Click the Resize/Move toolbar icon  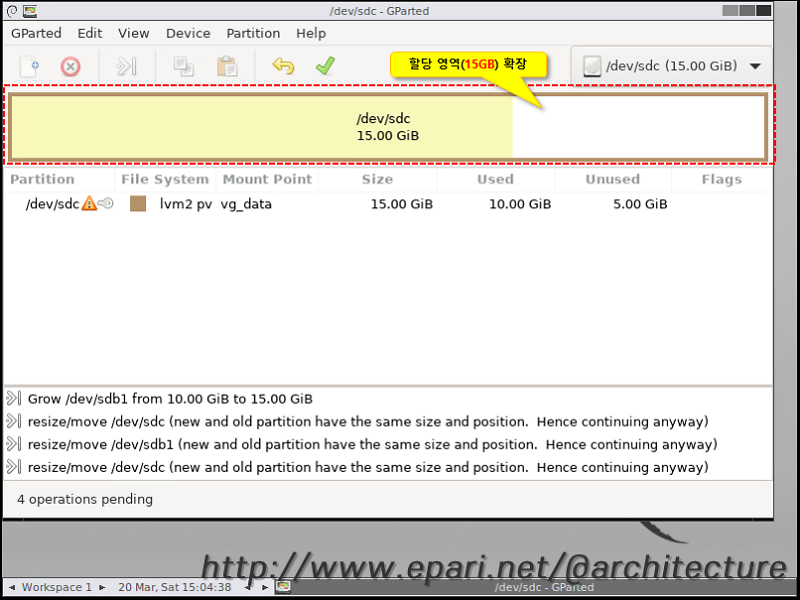pyautogui.click(x=126, y=66)
